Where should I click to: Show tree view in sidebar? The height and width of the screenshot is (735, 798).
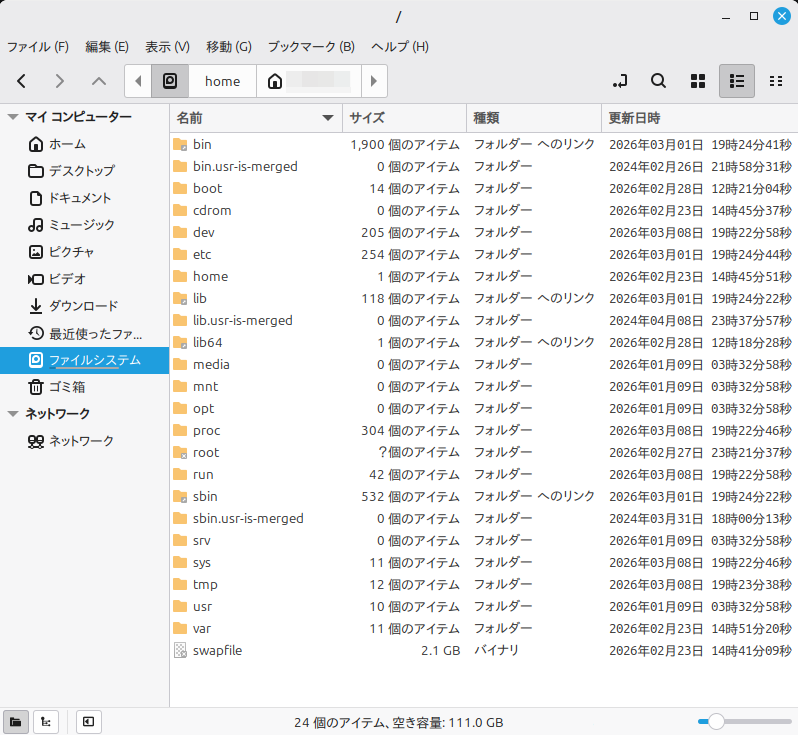[x=46, y=721]
